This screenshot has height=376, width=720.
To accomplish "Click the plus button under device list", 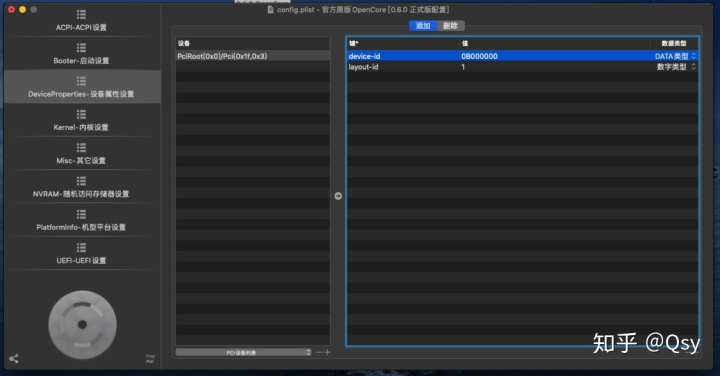I will (x=327, y=352).
